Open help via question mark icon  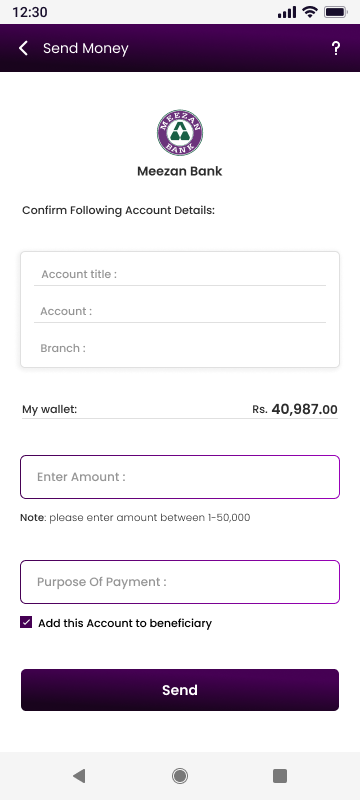pos(336,48)
